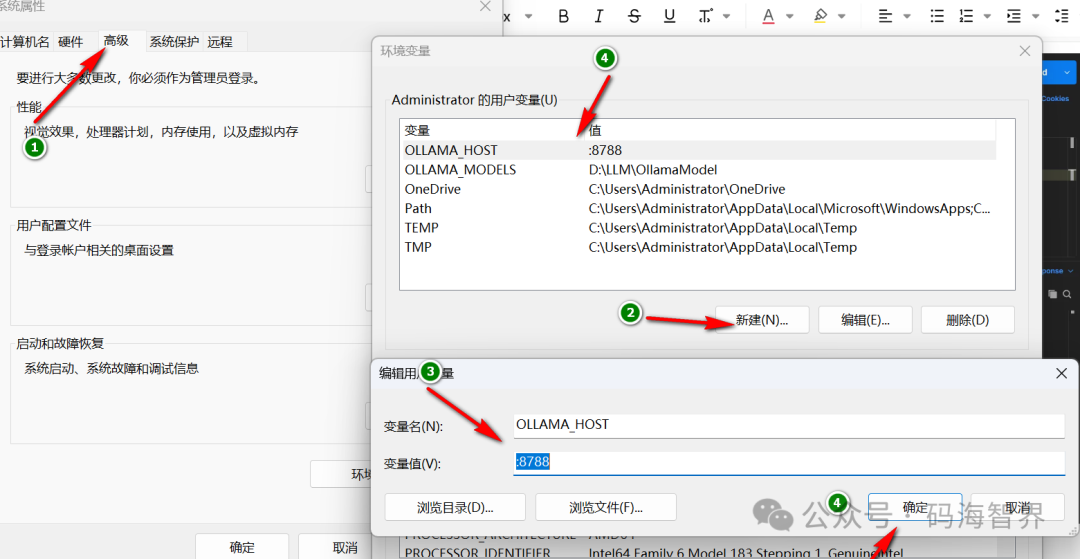Close the edit user variable dialog
The width and height of the screenshot is (1080, 559).
(1061, 372)
